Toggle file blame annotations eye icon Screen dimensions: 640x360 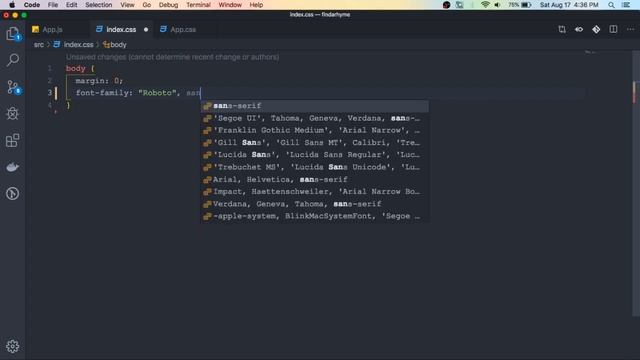click(579, 29)
